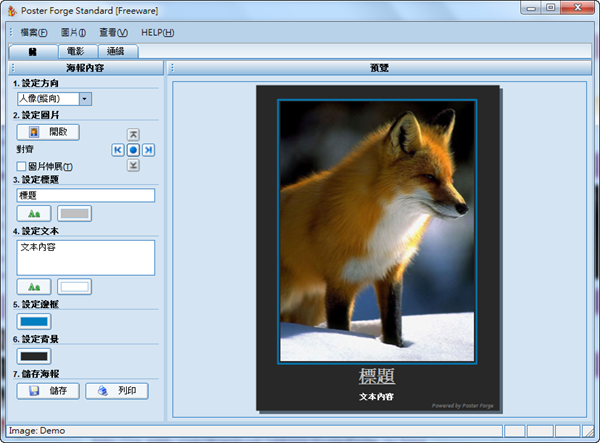Open title font settings (Aa) button
The width and height of the screenshot is (600, 443).
[x=34, y=213]
